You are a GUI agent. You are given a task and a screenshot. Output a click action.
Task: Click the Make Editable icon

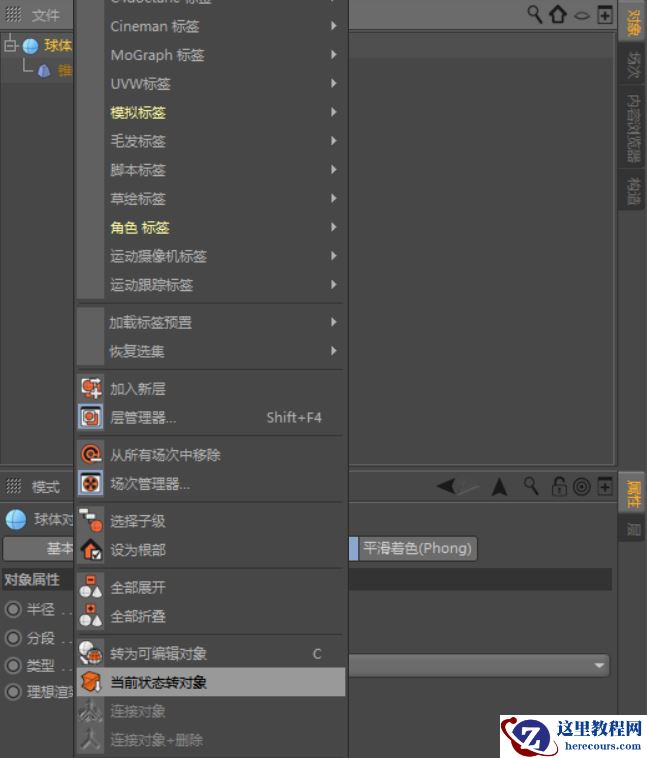pyautogui.click(x=91, y=653)
